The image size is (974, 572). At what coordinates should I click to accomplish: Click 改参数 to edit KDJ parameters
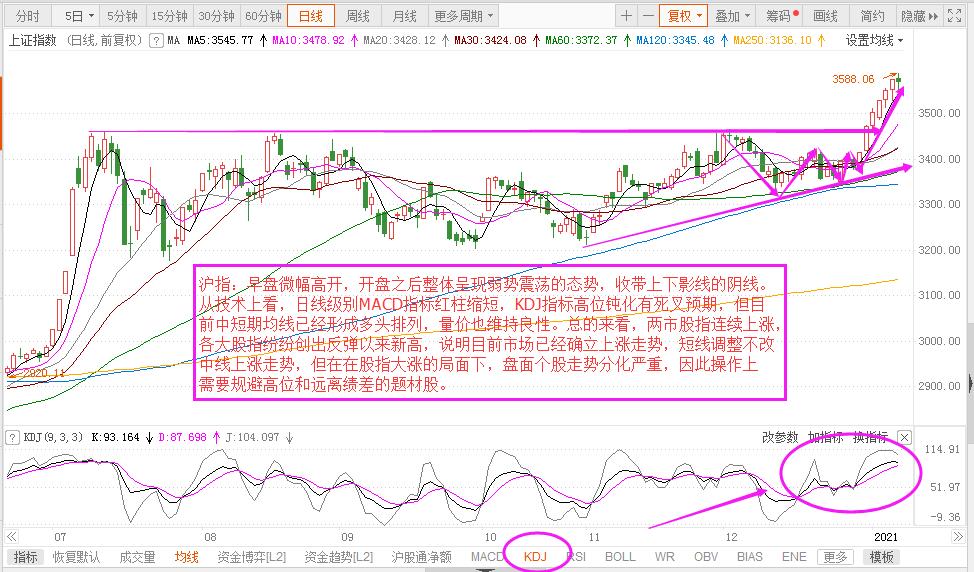[x=780, y=437]
